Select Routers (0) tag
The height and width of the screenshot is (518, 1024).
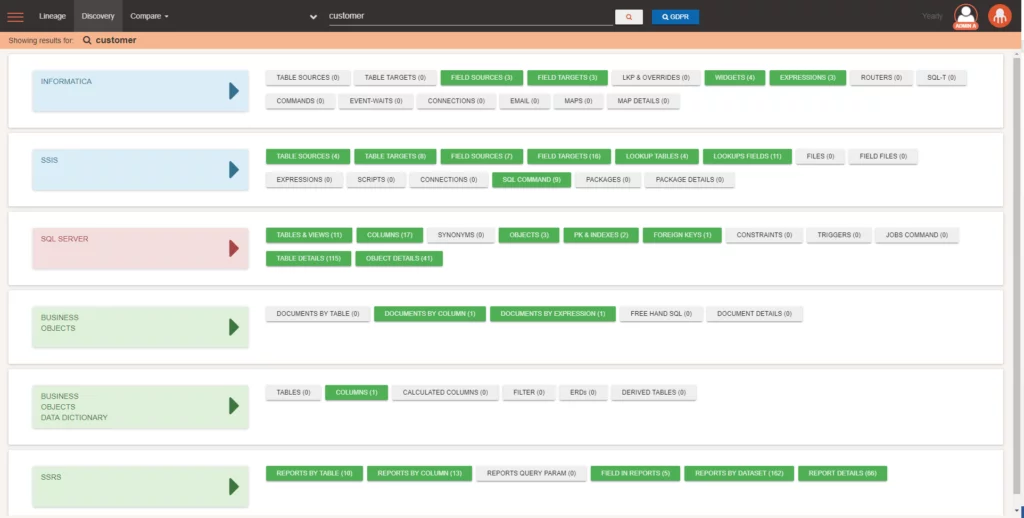[x=881, y=78]
